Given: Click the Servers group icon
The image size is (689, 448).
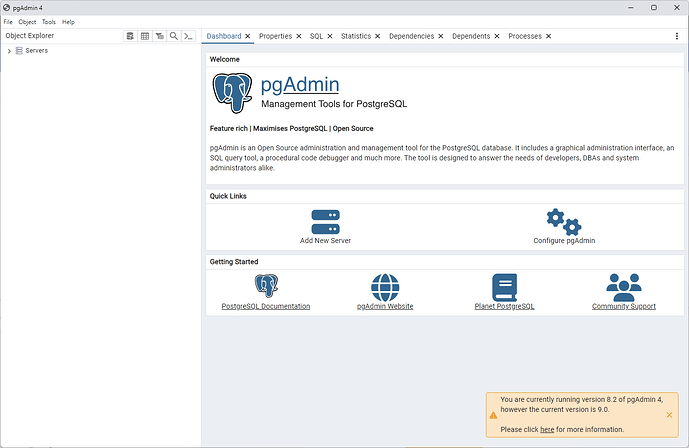Looking at the screenshot, I should click(x=19, y=51).
